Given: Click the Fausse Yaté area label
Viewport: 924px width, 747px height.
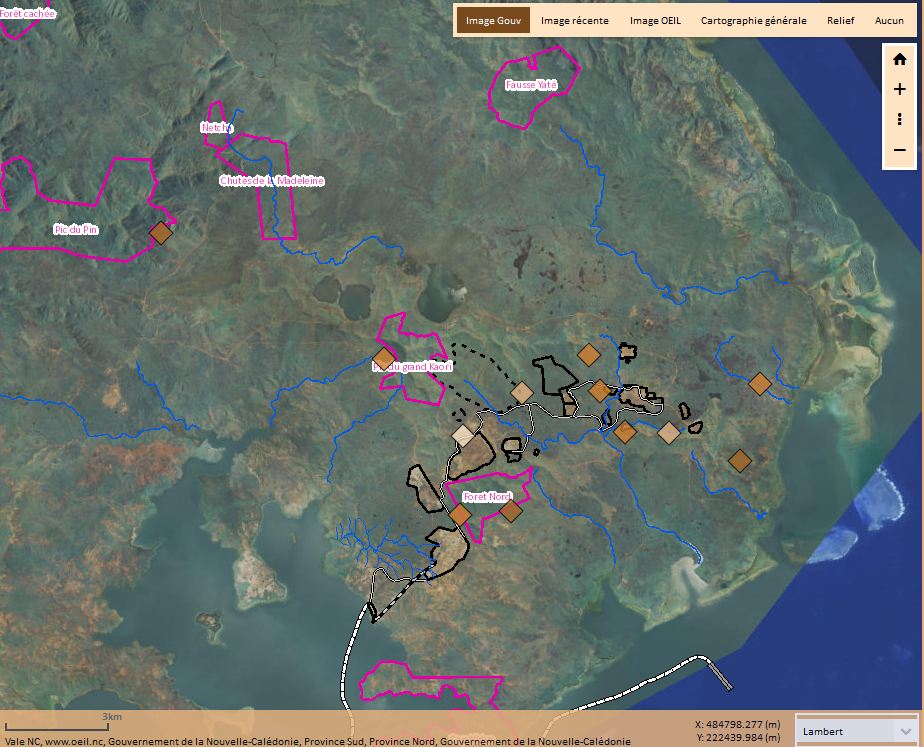Looking at the screenshot, I should (531, 85).
